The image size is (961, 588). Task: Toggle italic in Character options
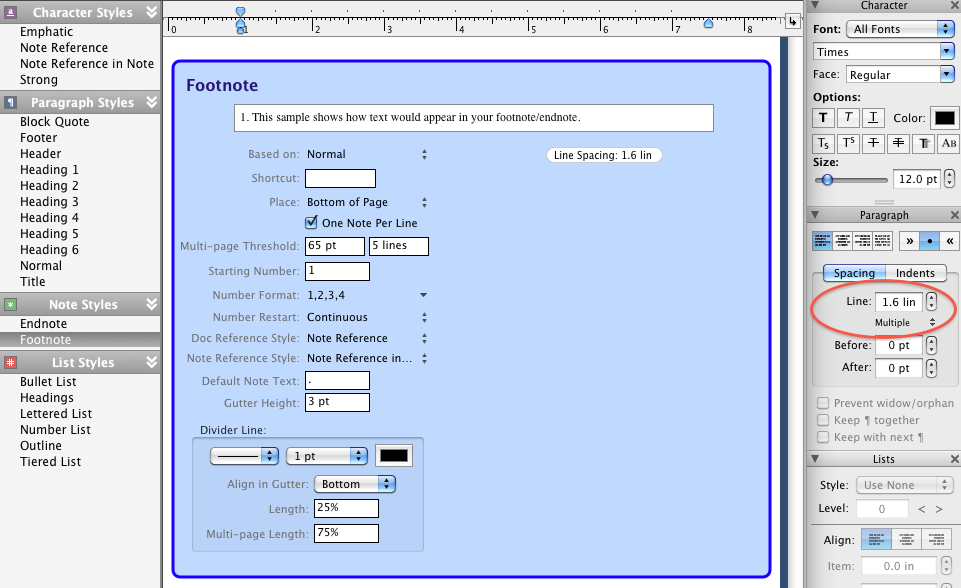click(848, 118)
